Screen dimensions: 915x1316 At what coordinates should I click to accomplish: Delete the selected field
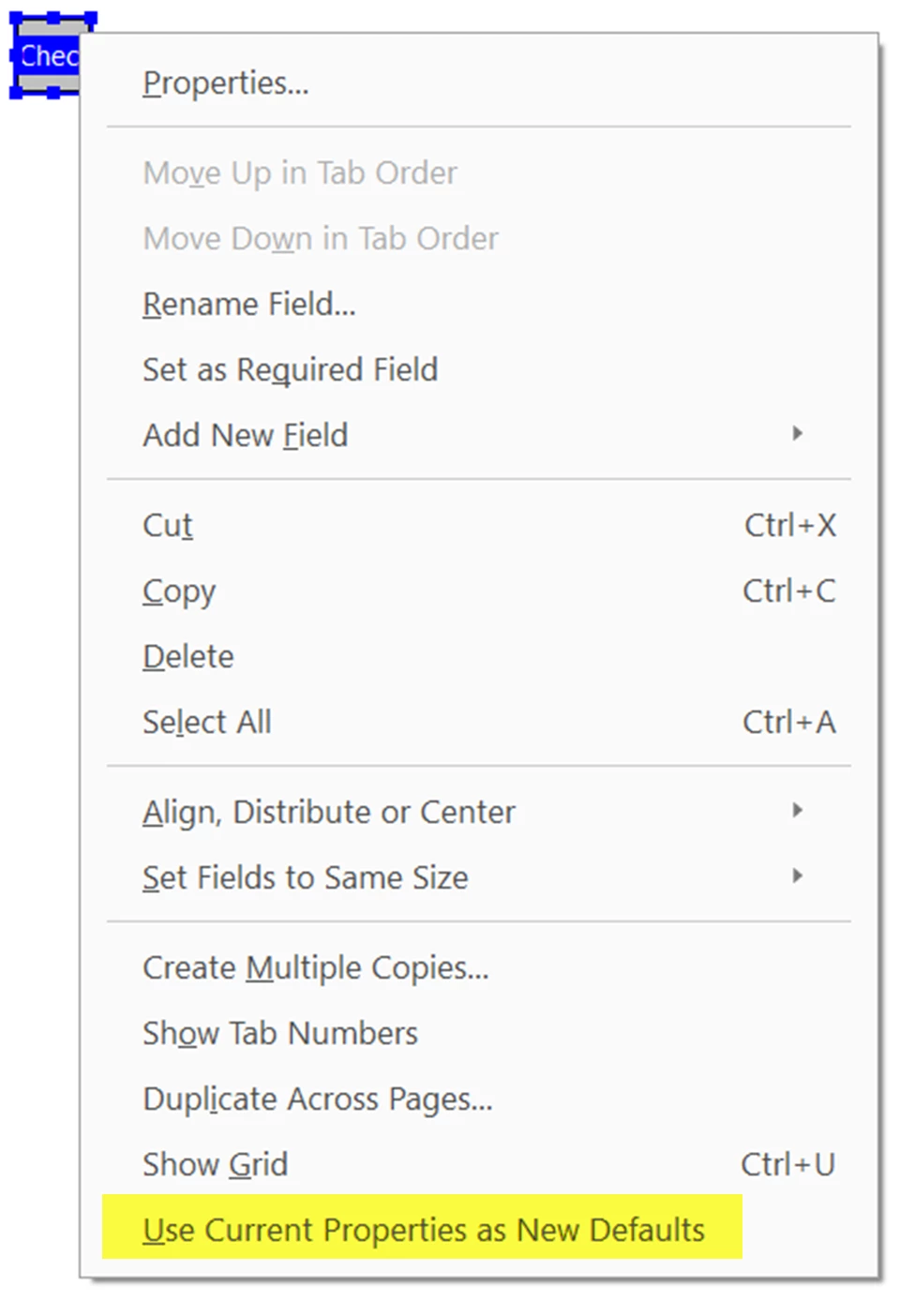478,657
